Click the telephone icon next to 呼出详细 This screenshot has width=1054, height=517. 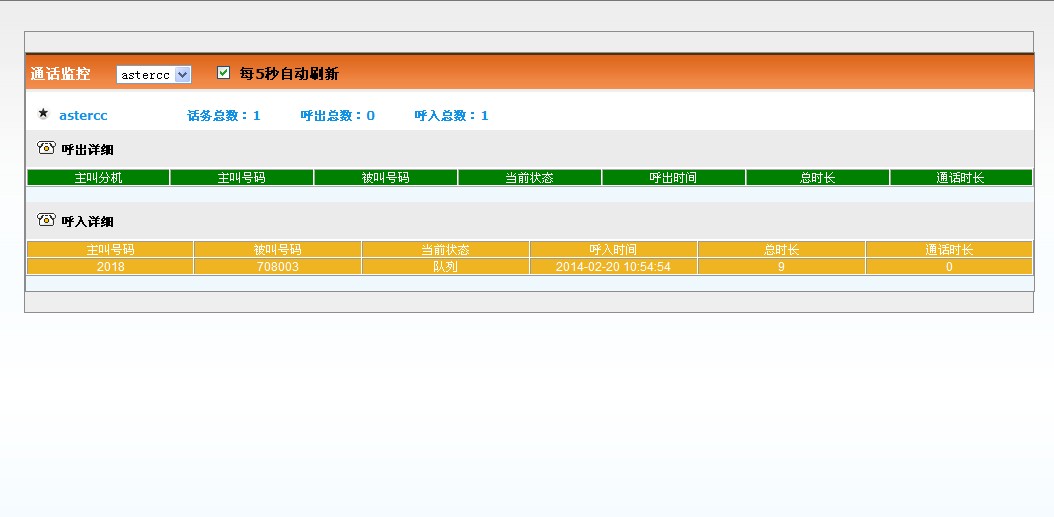tap(46, 148)
